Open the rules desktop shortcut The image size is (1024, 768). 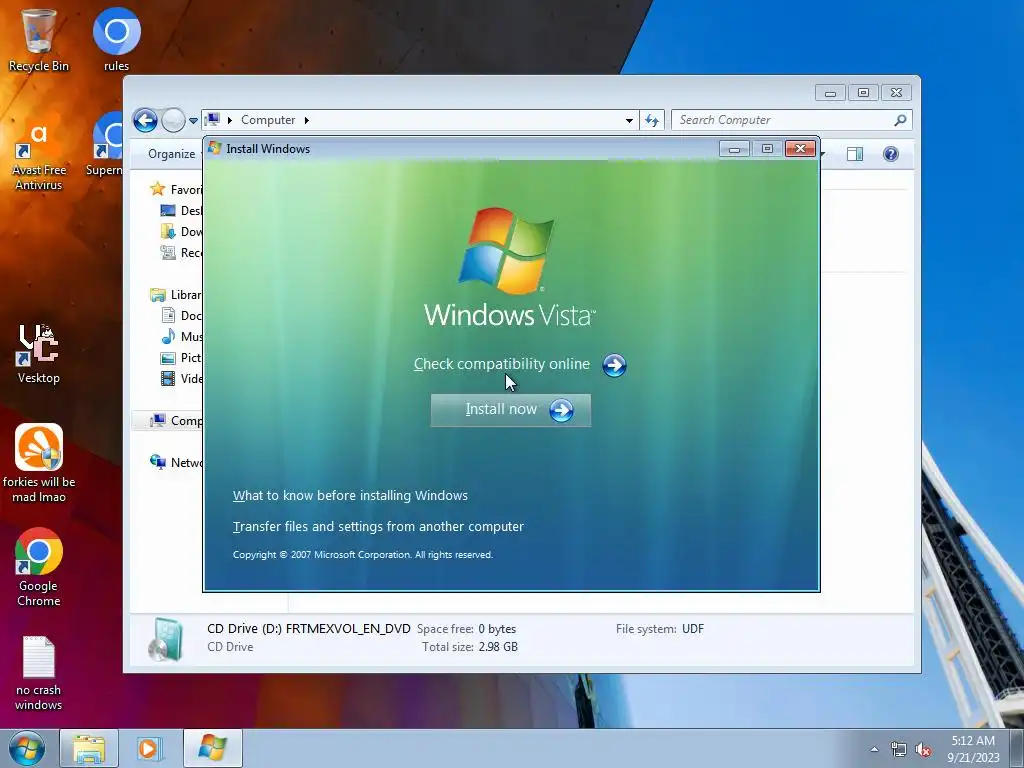pos(116,39)
